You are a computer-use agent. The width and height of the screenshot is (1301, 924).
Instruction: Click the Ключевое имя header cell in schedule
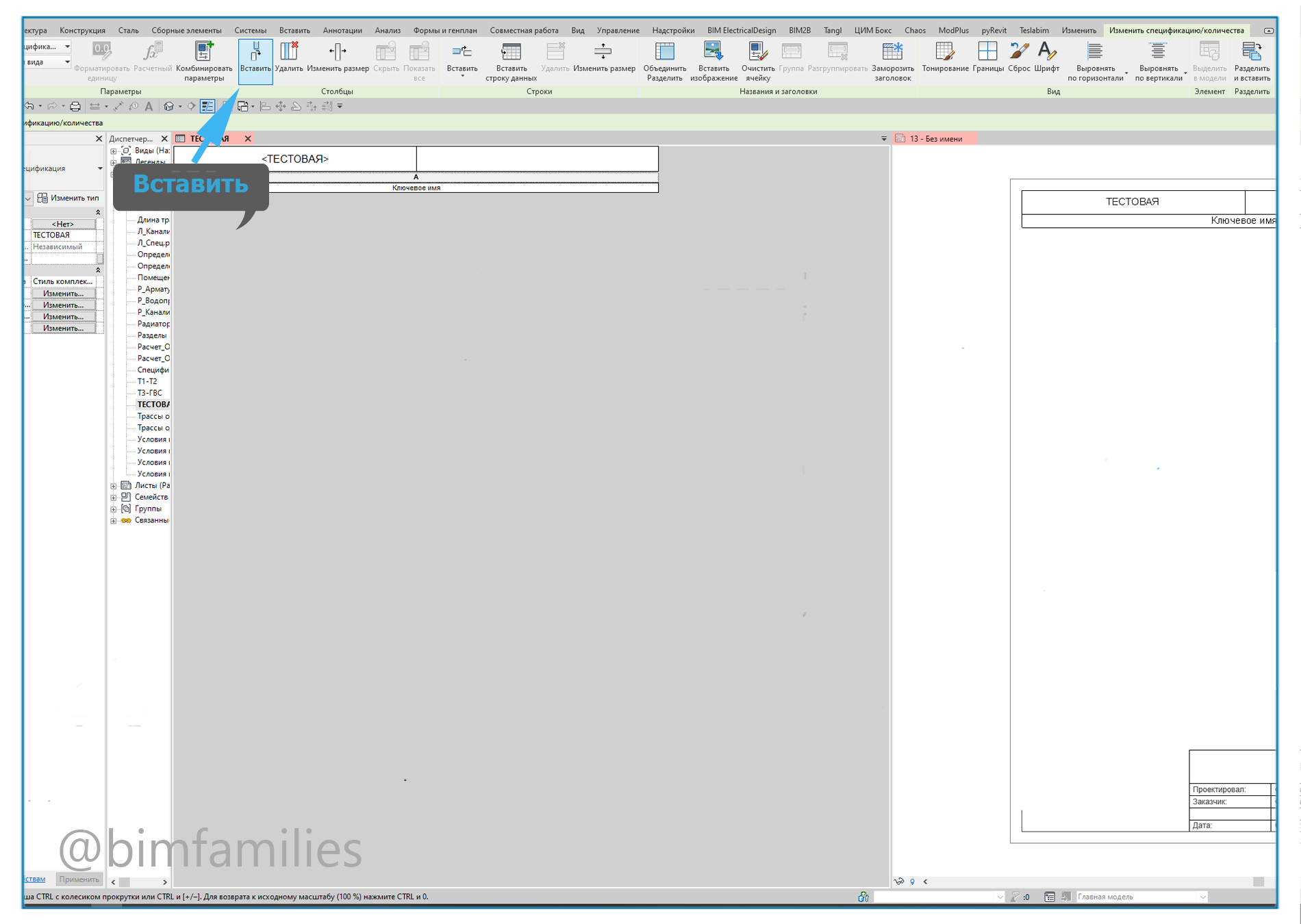(x=416, y=188)
